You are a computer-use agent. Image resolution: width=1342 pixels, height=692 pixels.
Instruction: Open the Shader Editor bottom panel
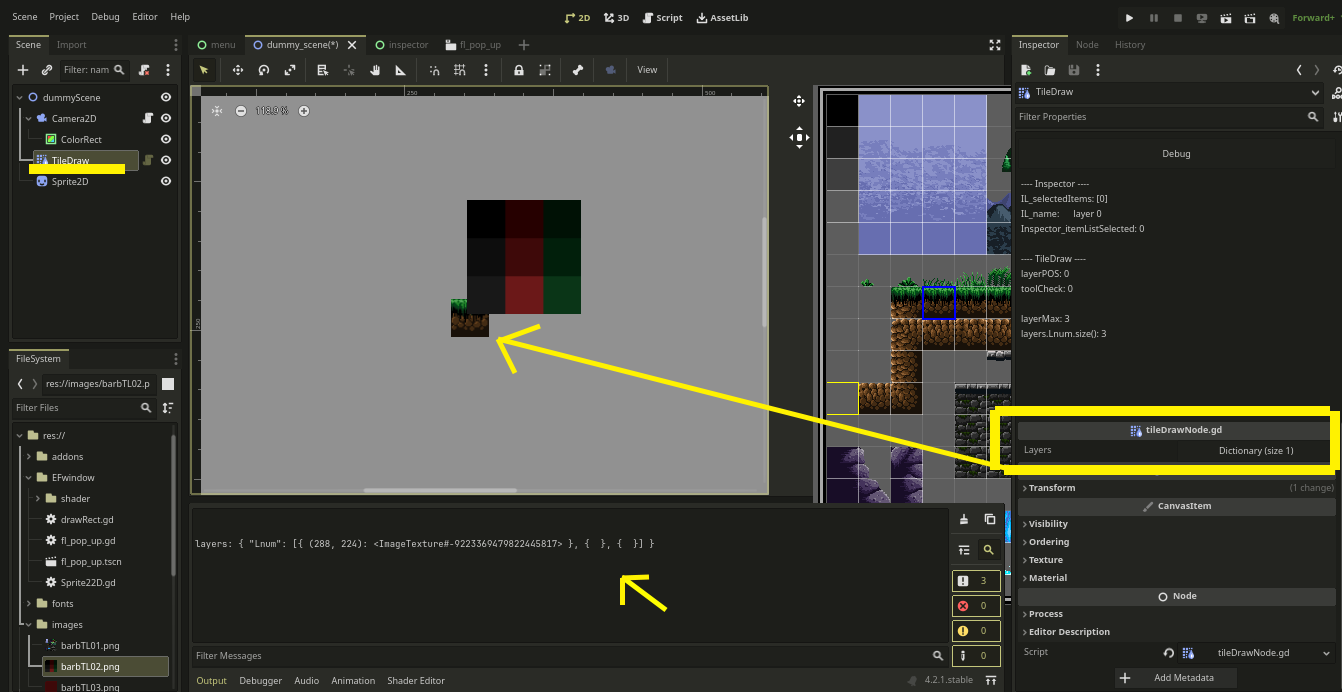coord(416,681)
